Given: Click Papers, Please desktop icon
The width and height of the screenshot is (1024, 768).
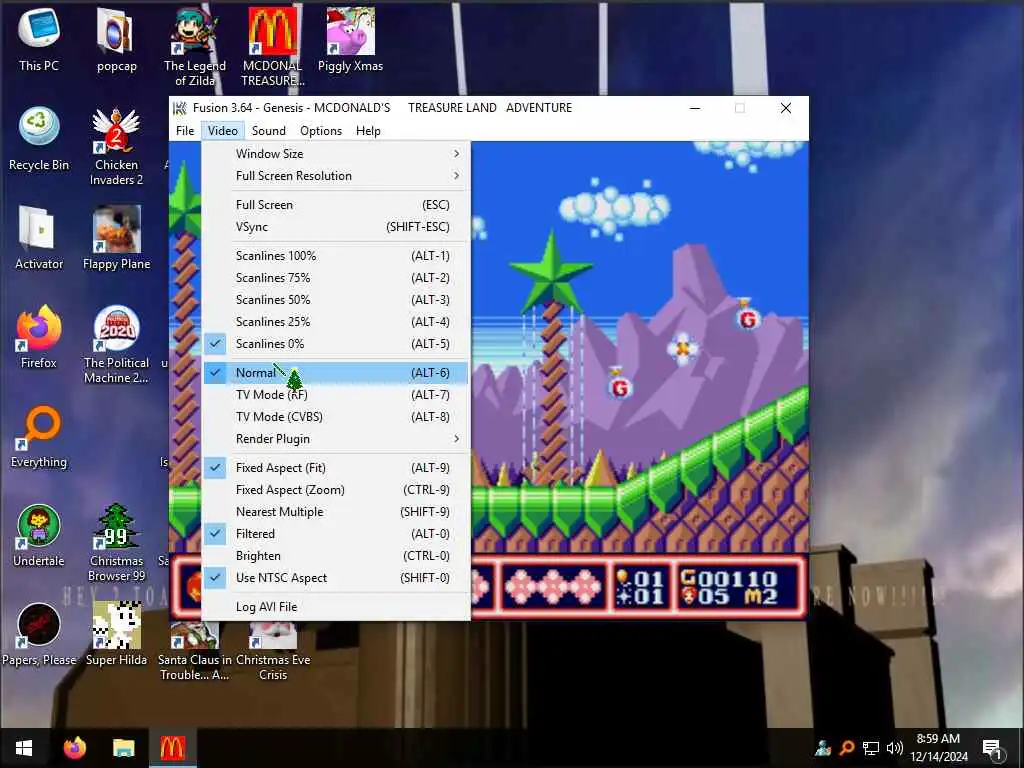Looking at the screenshot, I should pos(39,635).
